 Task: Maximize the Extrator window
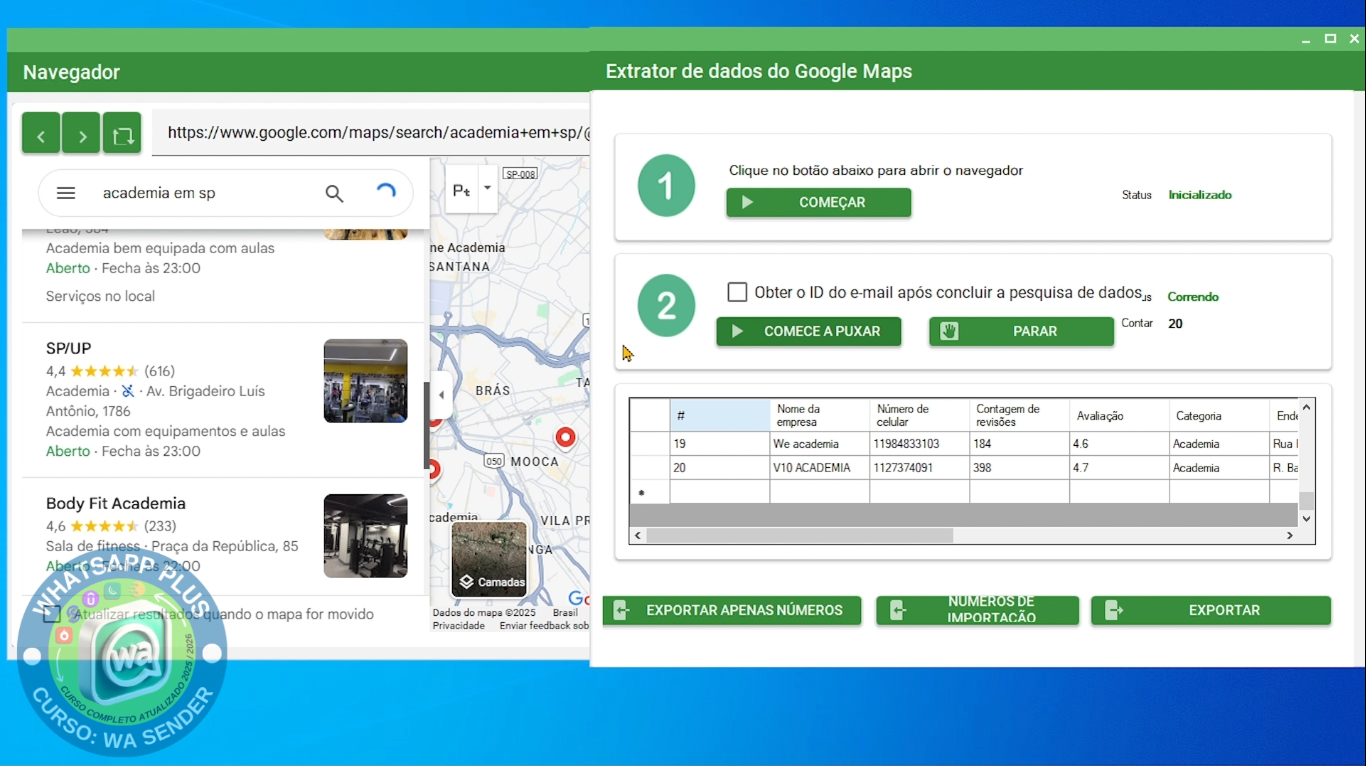tap(1330, 39)
